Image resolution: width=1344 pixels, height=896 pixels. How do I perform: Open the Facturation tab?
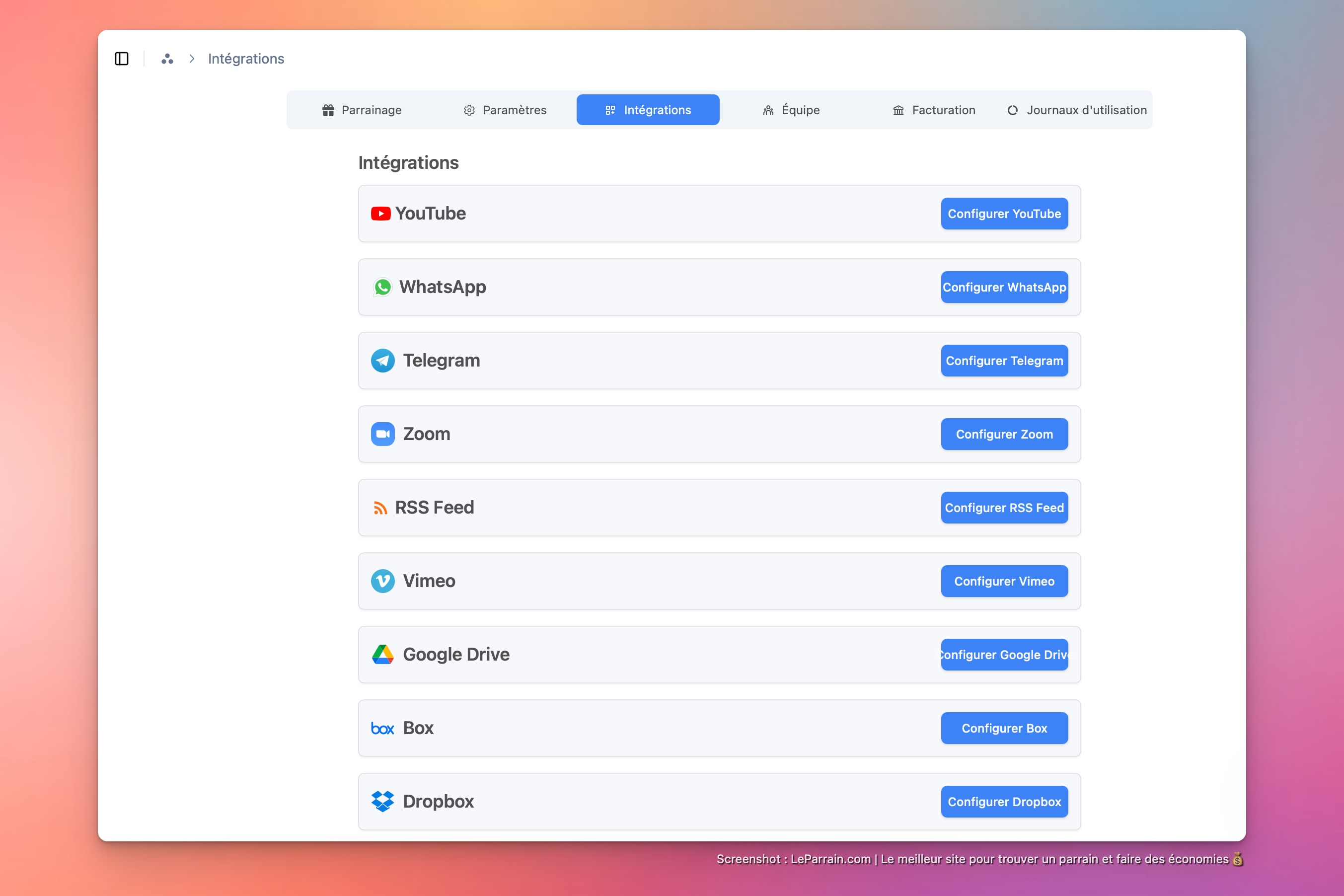coord(934,110)
